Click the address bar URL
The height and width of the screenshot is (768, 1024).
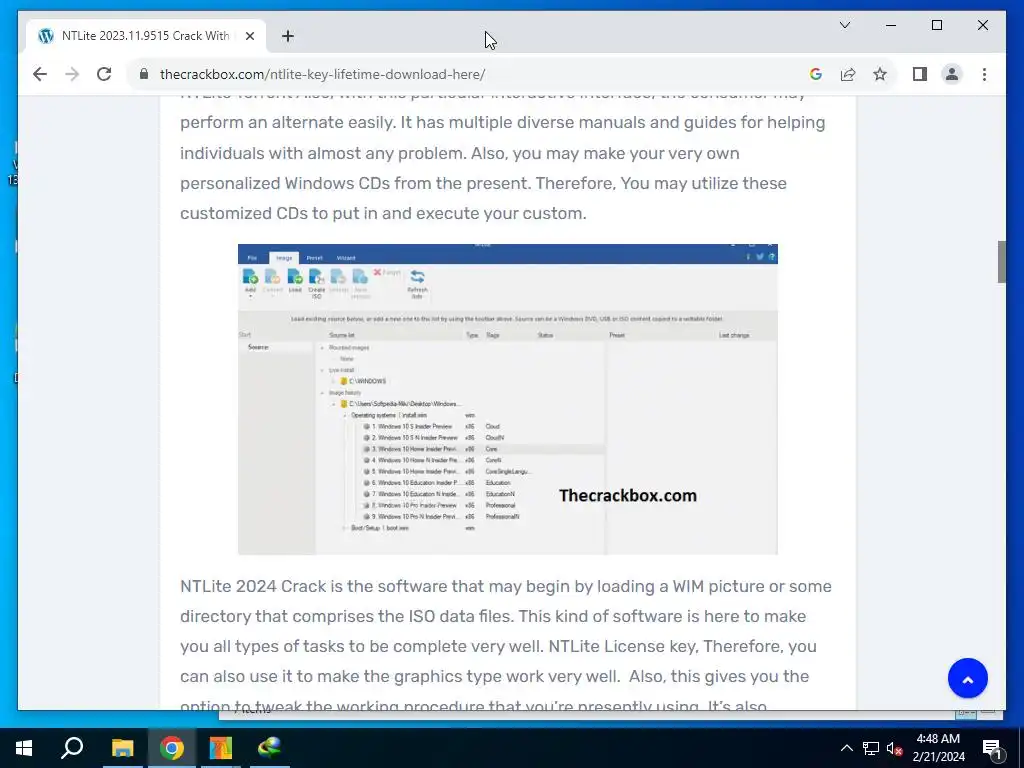322,74
